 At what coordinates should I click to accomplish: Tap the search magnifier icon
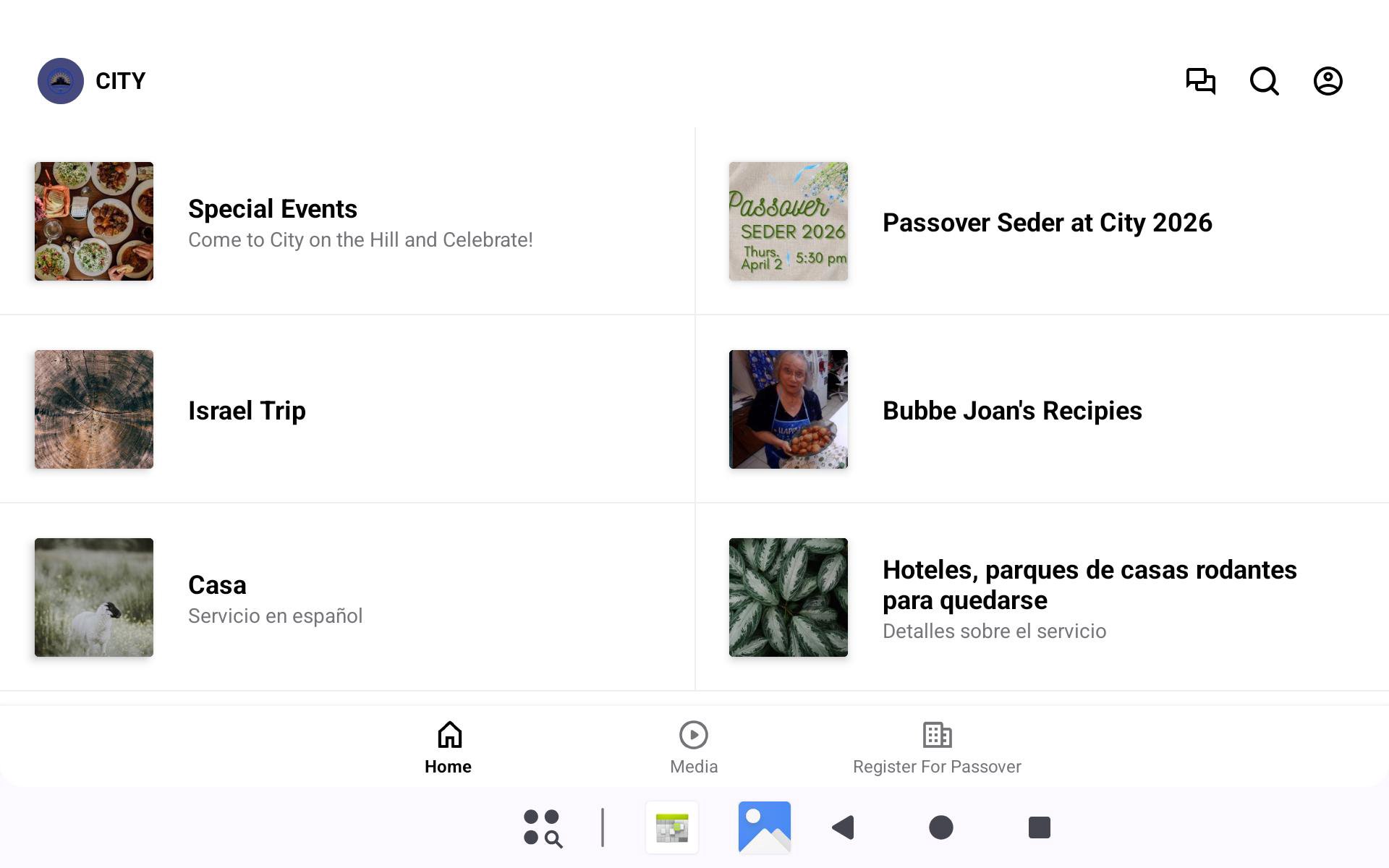1264,81
